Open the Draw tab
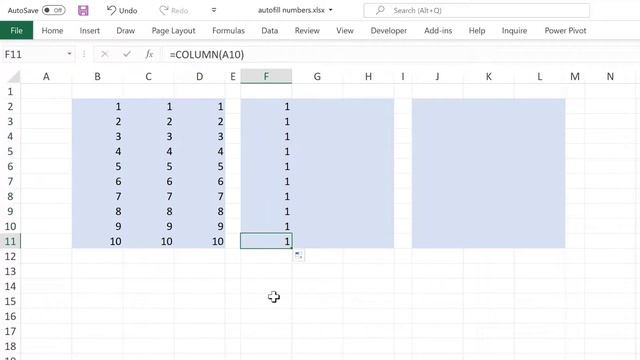The image size is (640, 360). [125, 31]
